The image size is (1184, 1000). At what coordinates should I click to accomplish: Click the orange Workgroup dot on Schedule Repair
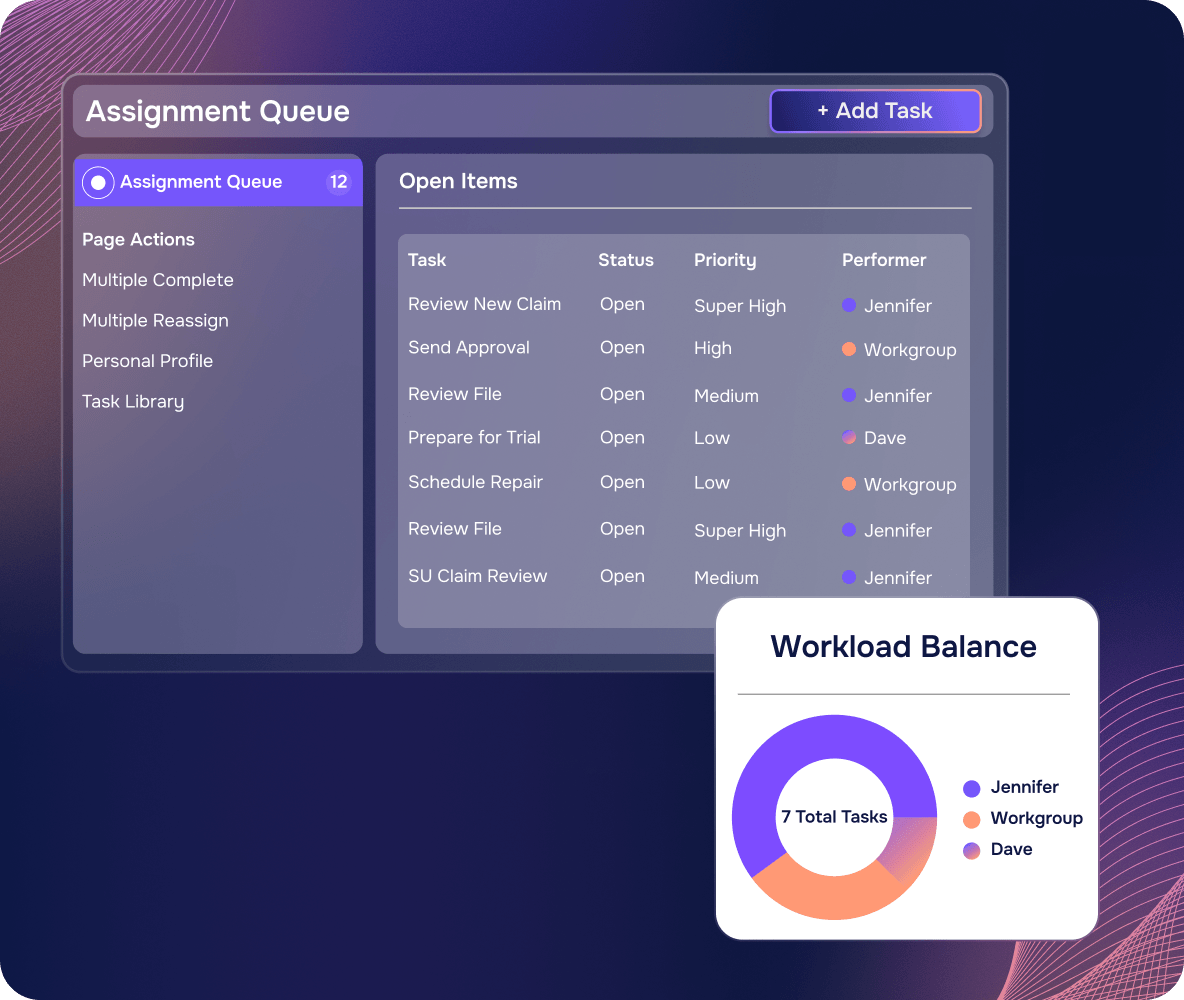point(849,483)
